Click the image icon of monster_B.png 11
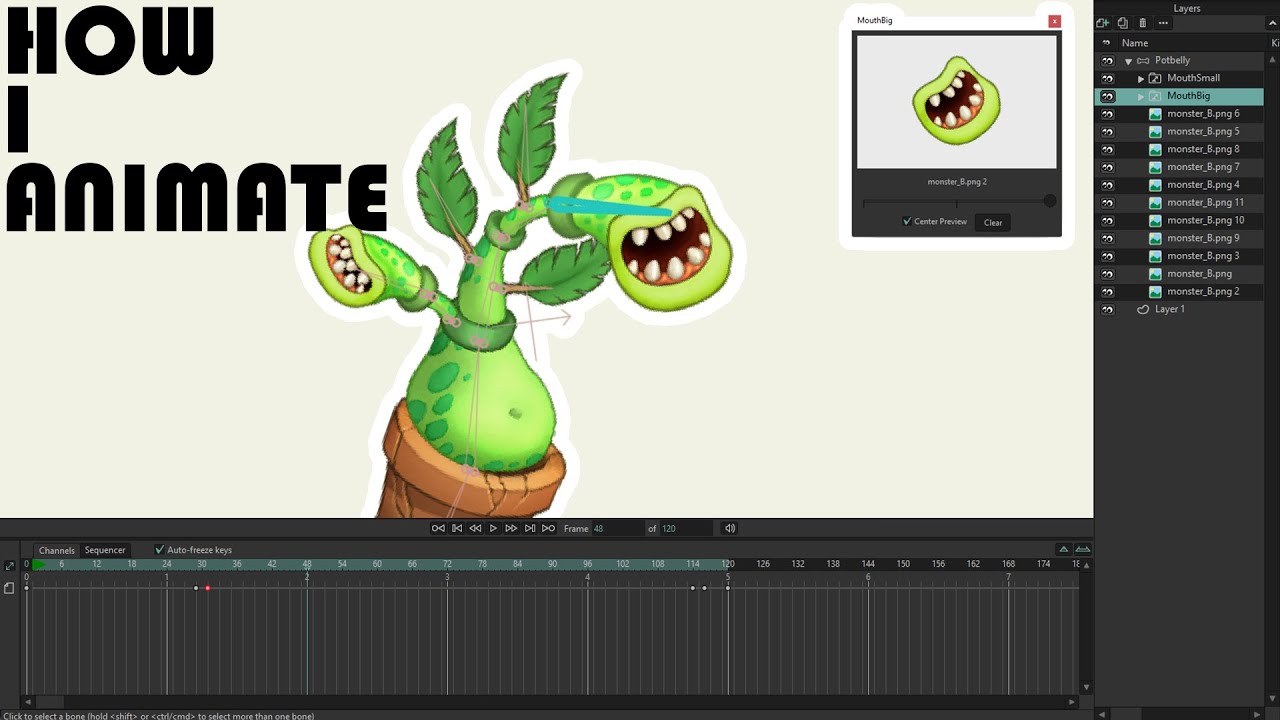1280x720 pixels. [x=1155, y=203]
